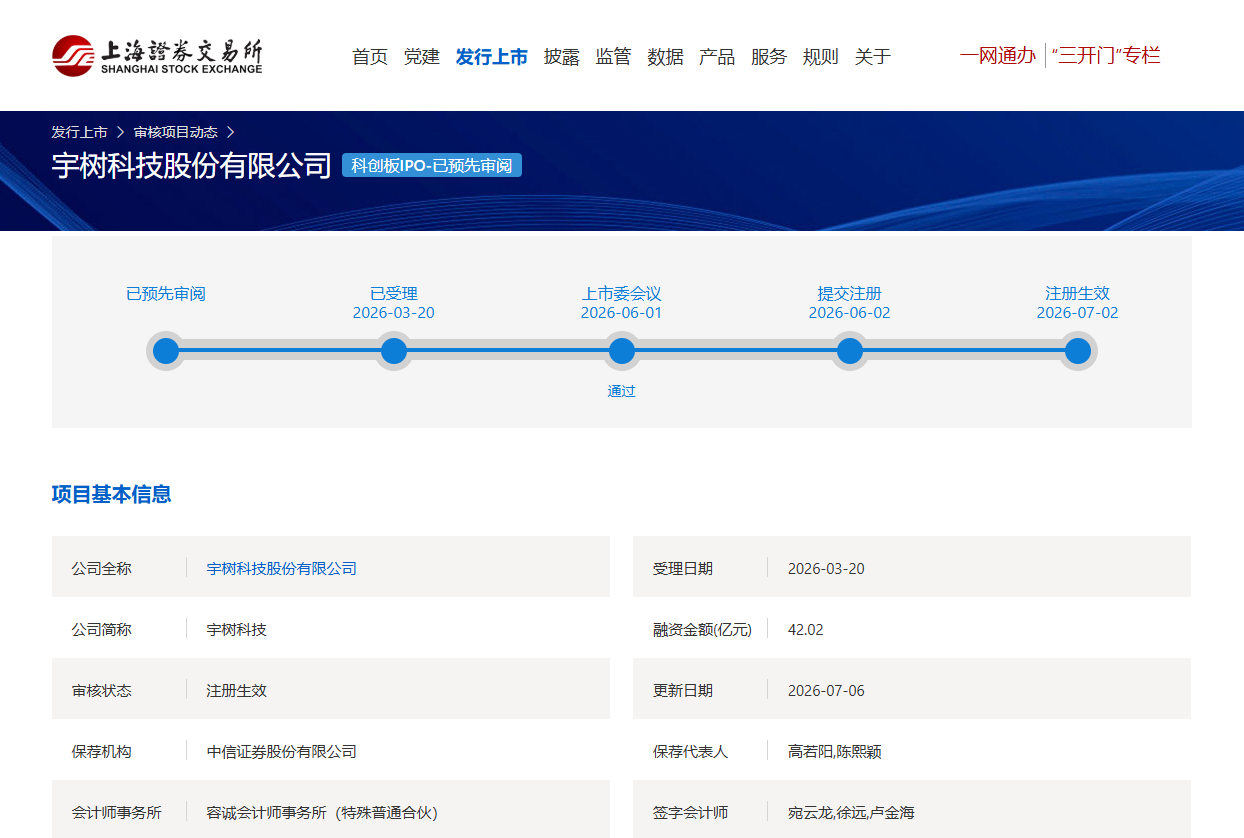The height and width of the screenshot is (838, 1244).
Task: Click the 提交注册 2026-06-02 stage label
Action: [x=850, y=303]
